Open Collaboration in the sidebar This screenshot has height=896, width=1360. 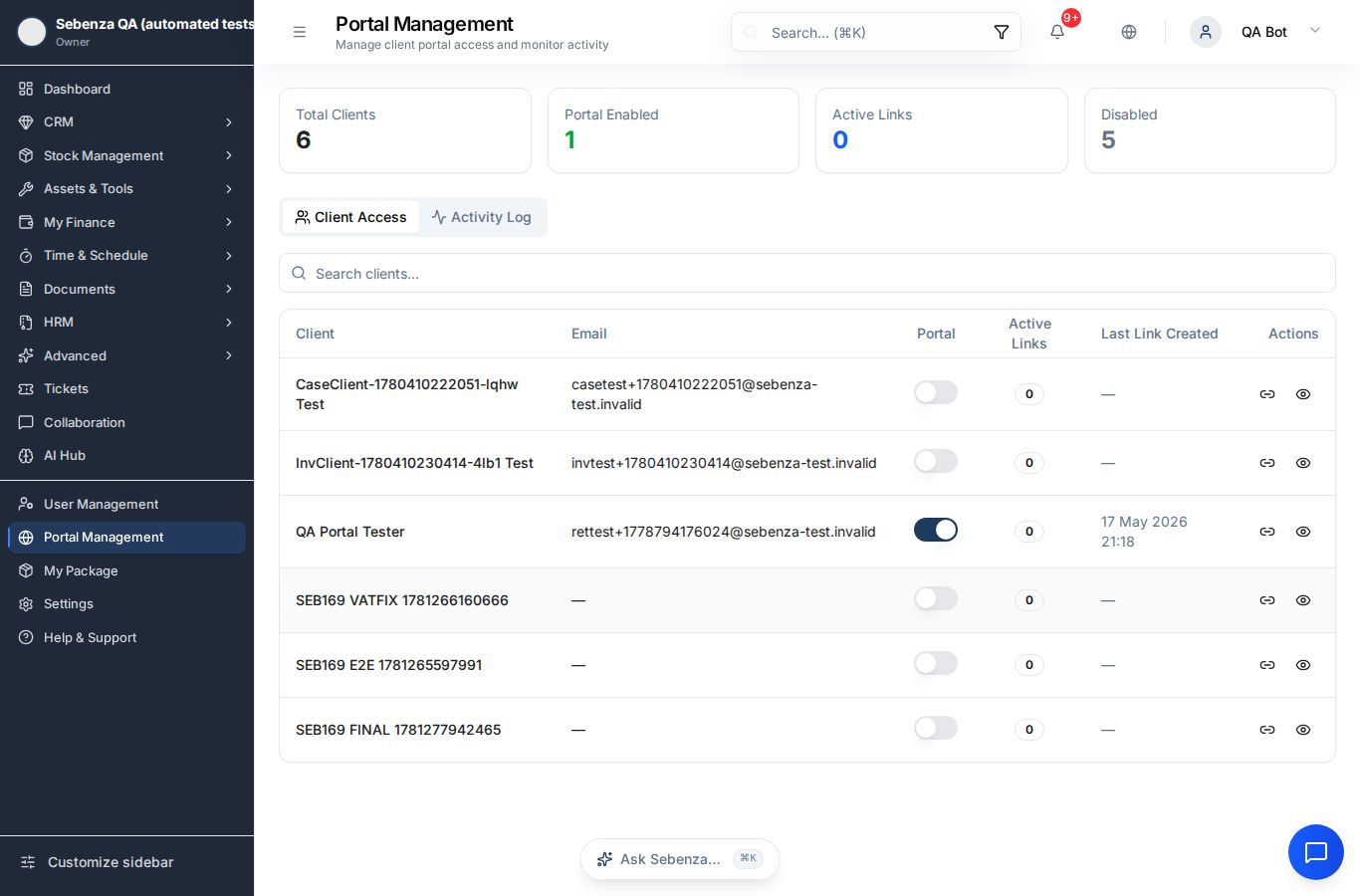click(126, 422)
